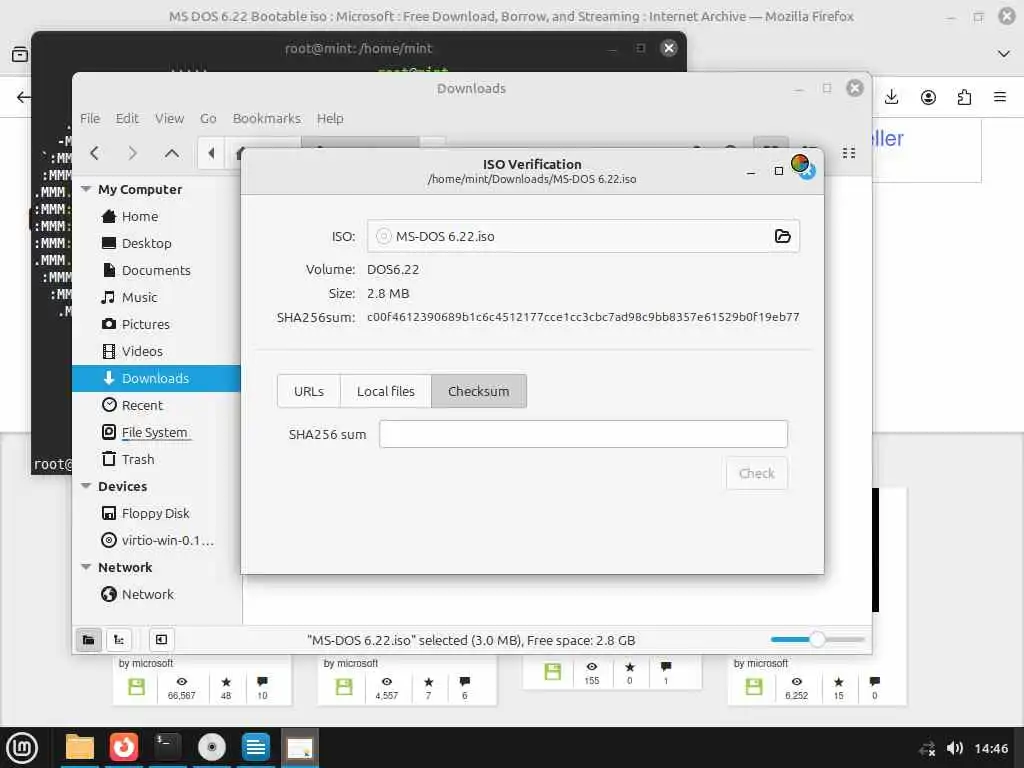Switch Downloads to compact view icon
The width and height of the screenshot is (1024, 768).
848,153
